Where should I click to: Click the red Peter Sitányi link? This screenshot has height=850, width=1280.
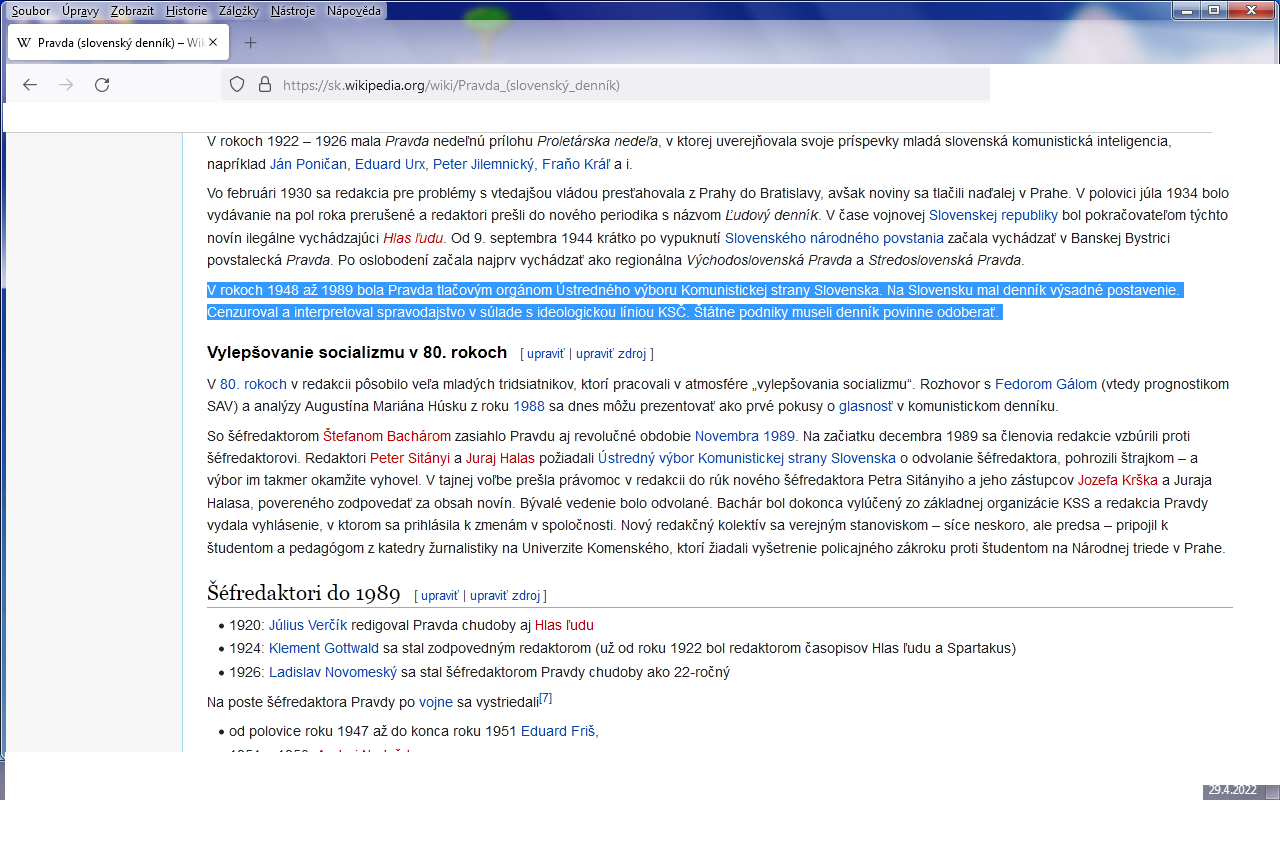click(x=410, y=458)
